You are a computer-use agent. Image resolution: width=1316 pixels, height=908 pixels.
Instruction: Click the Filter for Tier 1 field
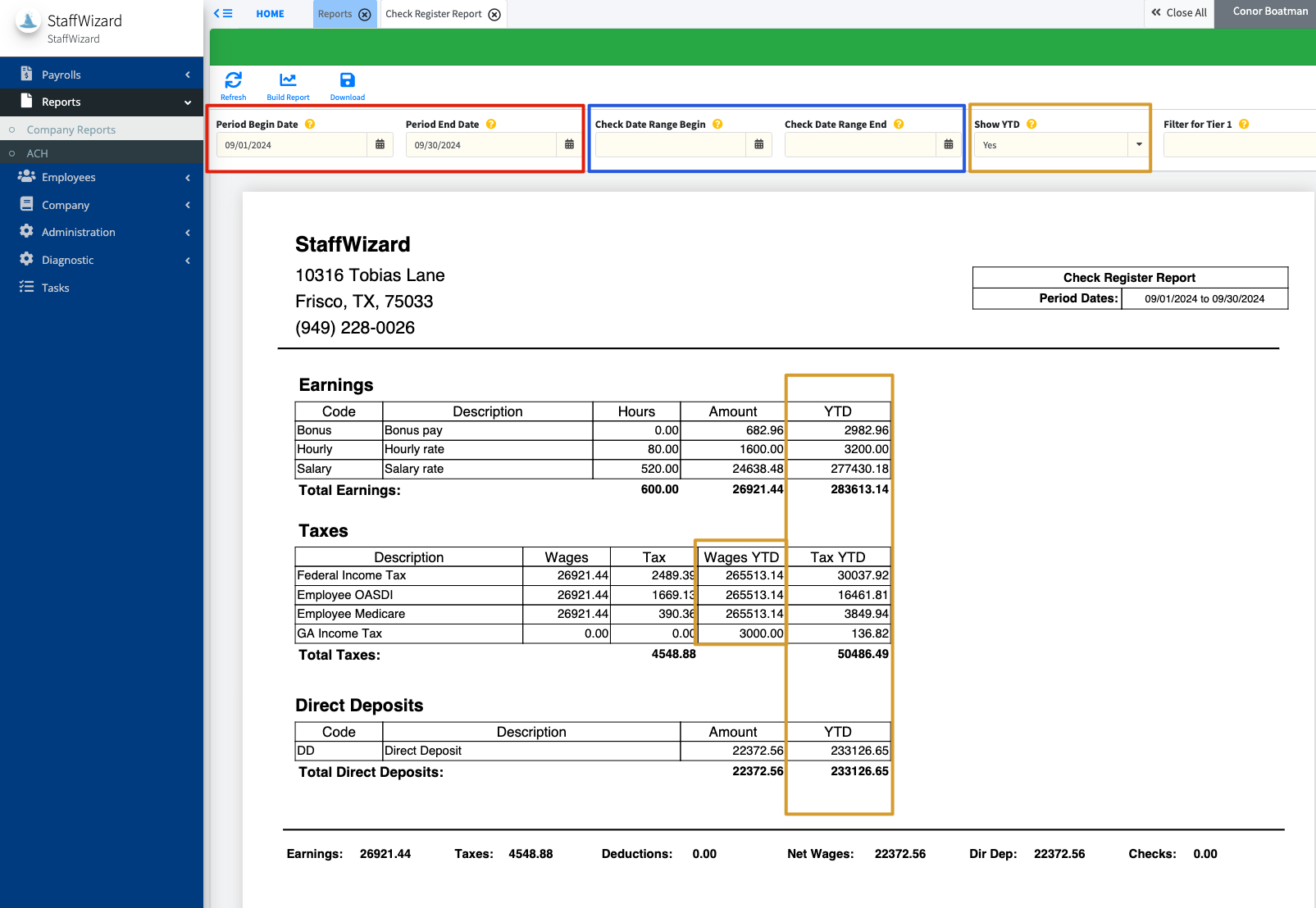coord(1238,145)
